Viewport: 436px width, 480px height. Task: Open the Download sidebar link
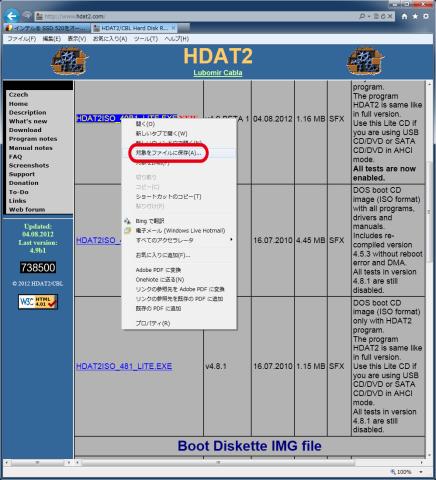[x=25, y=130]
